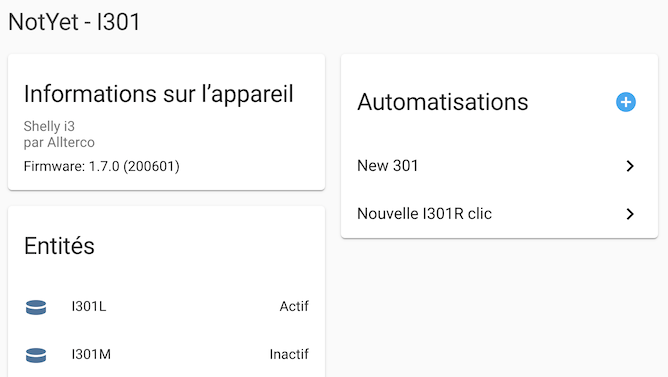Click the Shelly i3 model text
This screenshot has height=377, width=668.
point(49,126)
